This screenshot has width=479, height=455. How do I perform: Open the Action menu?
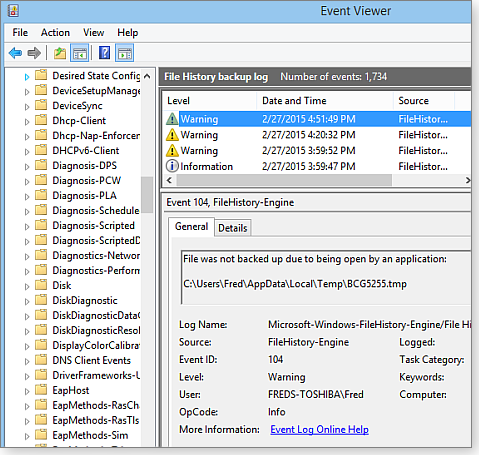55,33
